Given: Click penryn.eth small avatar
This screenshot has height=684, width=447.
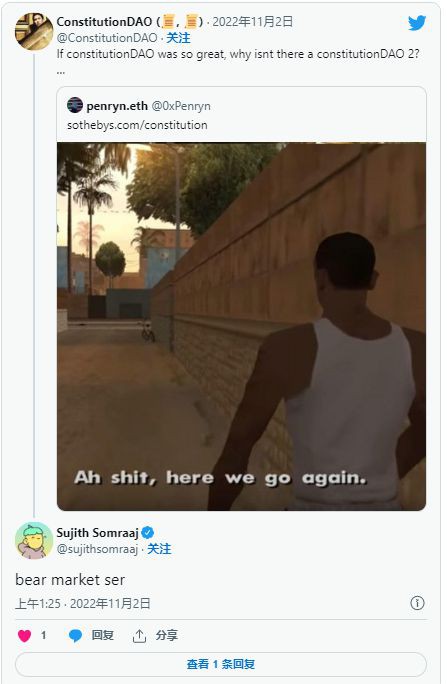Looking at the screenshot, I should click(x=75, y=105).
